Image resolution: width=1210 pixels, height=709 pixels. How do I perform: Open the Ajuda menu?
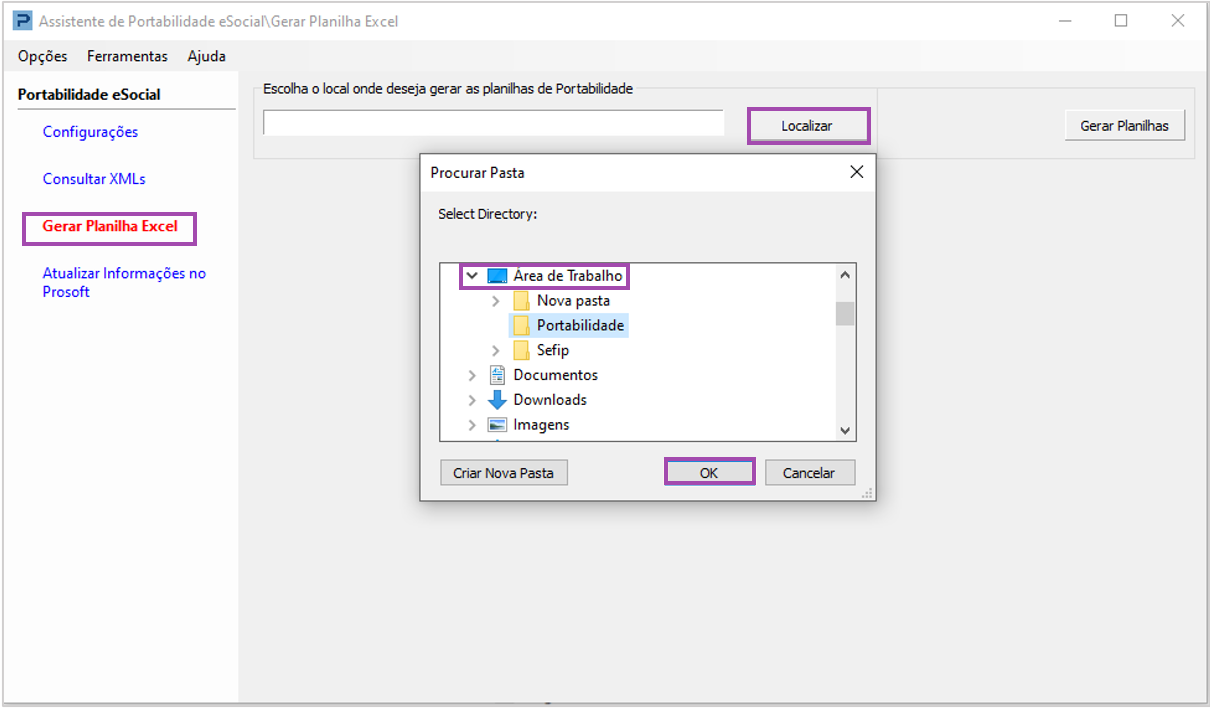pos(206,56)
